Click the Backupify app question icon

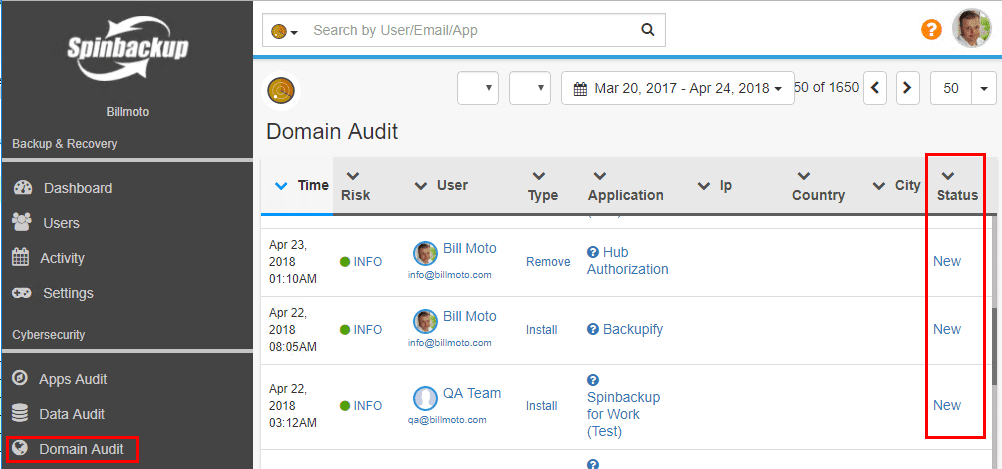[593, 329]
